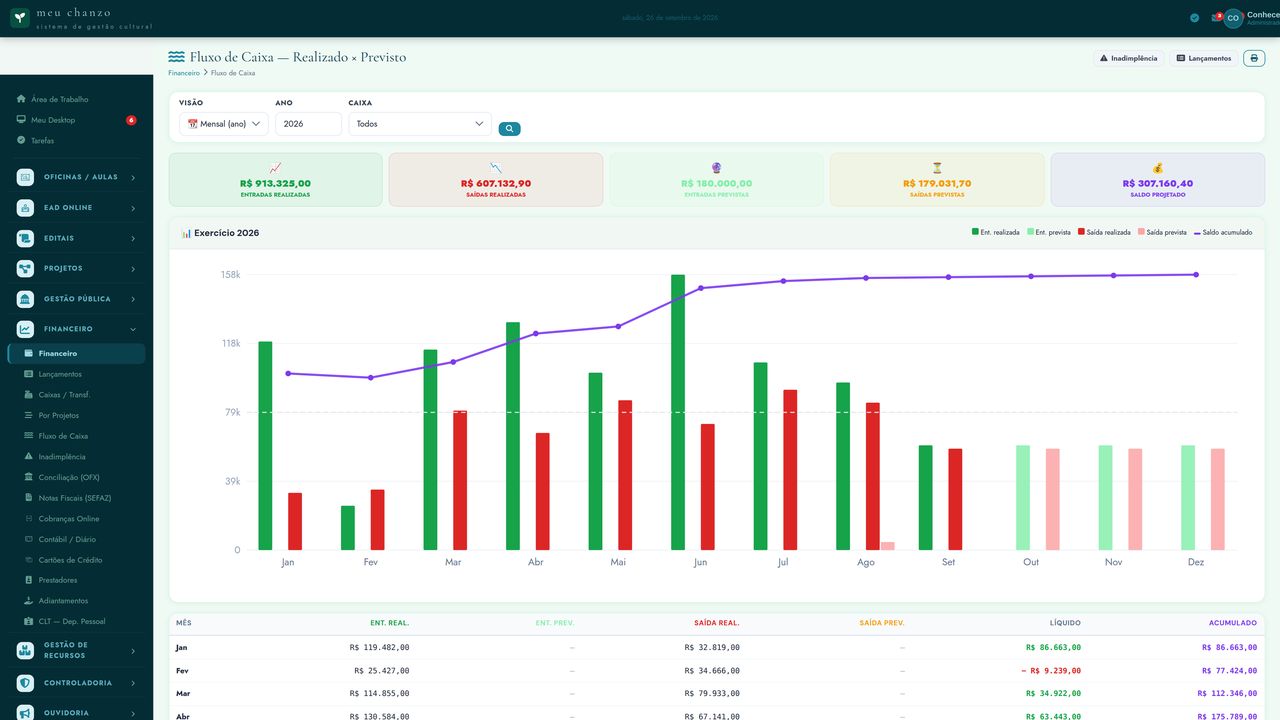This screenshot has height=720, width=1280.
Task: Toggle Saída realizada series in chart legend
Action: pos(1104,232)
